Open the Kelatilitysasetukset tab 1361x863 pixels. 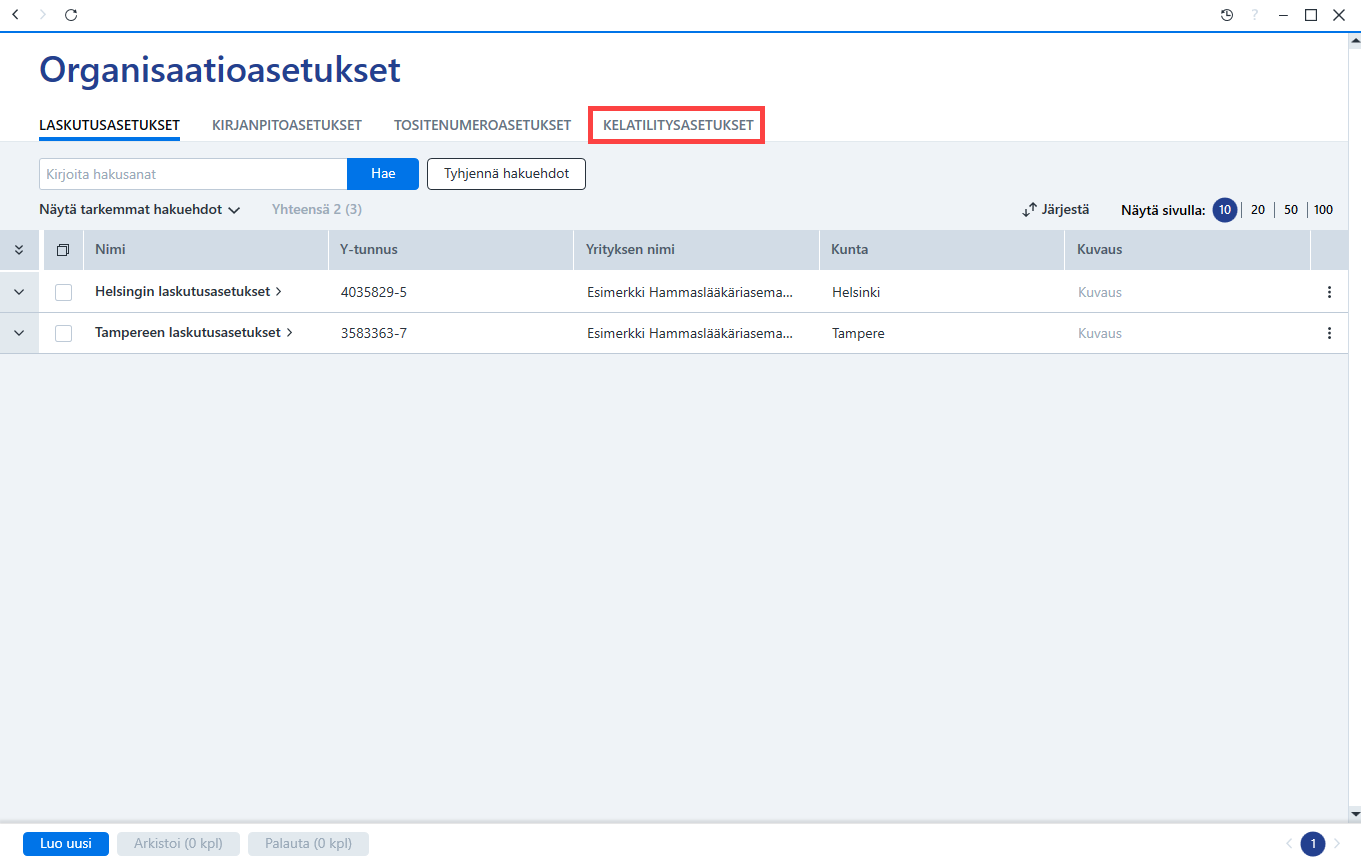[x=678, y=125]
